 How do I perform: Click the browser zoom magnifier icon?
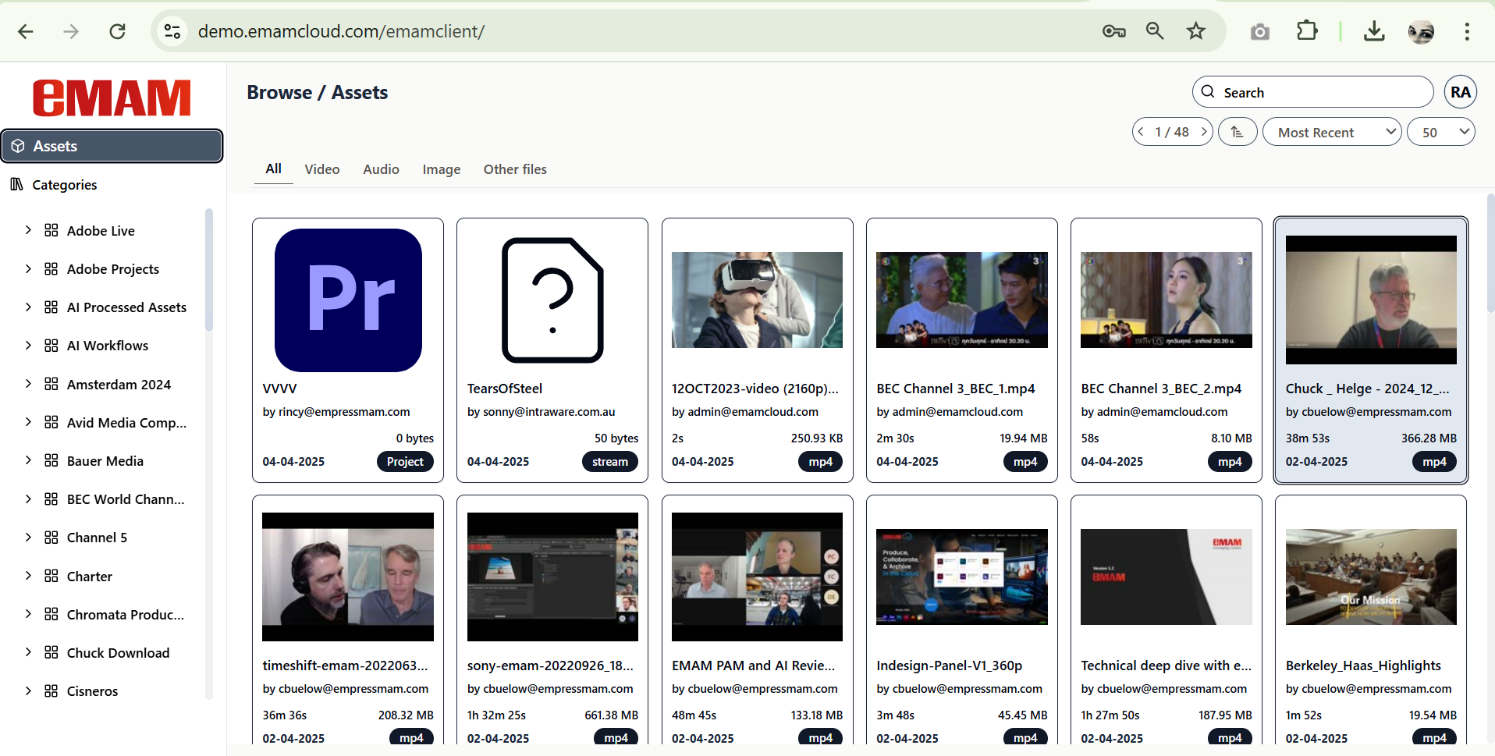(1155, 31)
